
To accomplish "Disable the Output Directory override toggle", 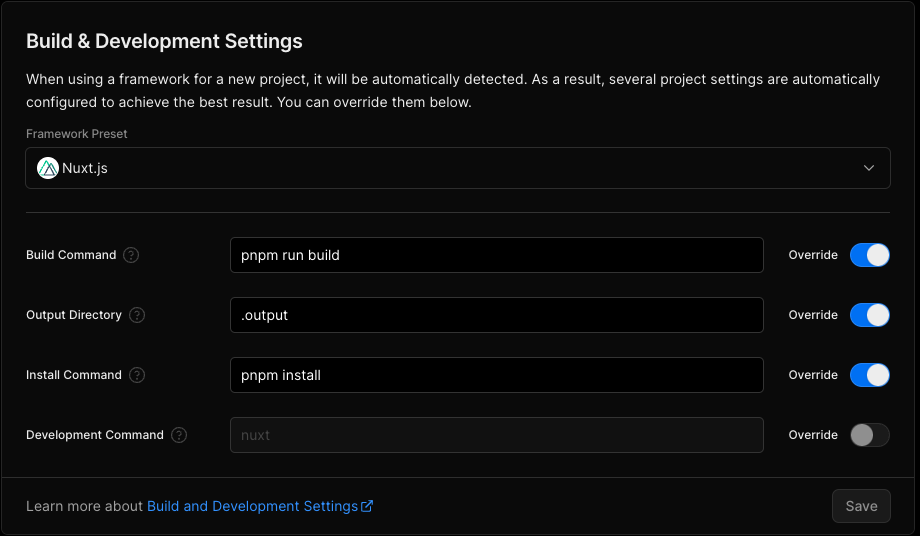I will pos(870,315).
